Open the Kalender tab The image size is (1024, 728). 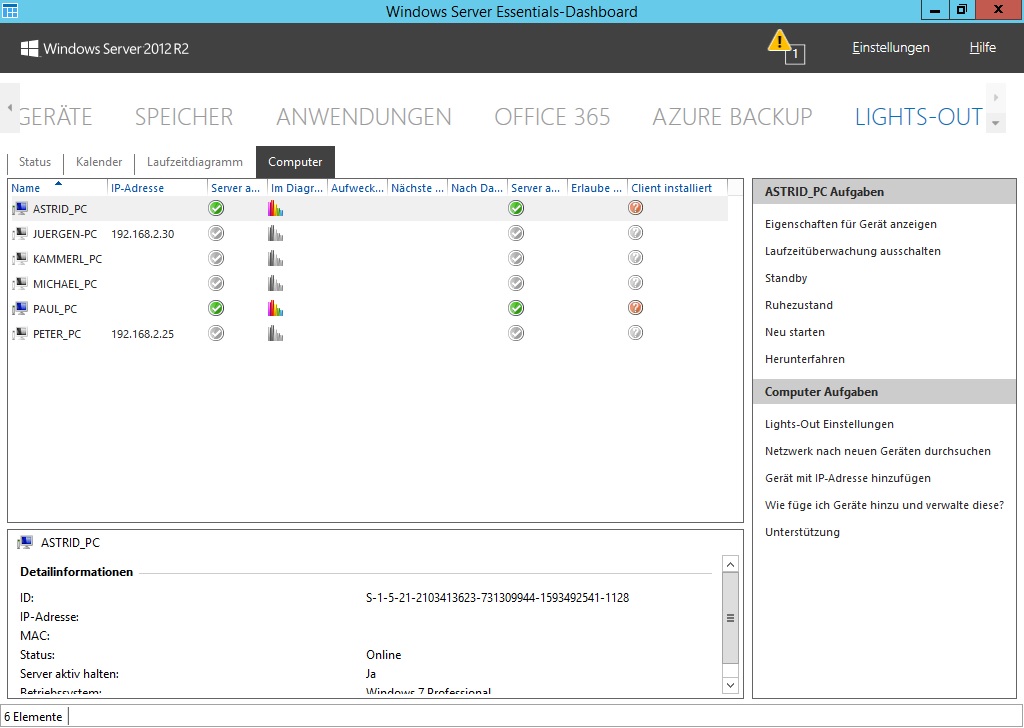pyautogui.click(x=99, y=162)
